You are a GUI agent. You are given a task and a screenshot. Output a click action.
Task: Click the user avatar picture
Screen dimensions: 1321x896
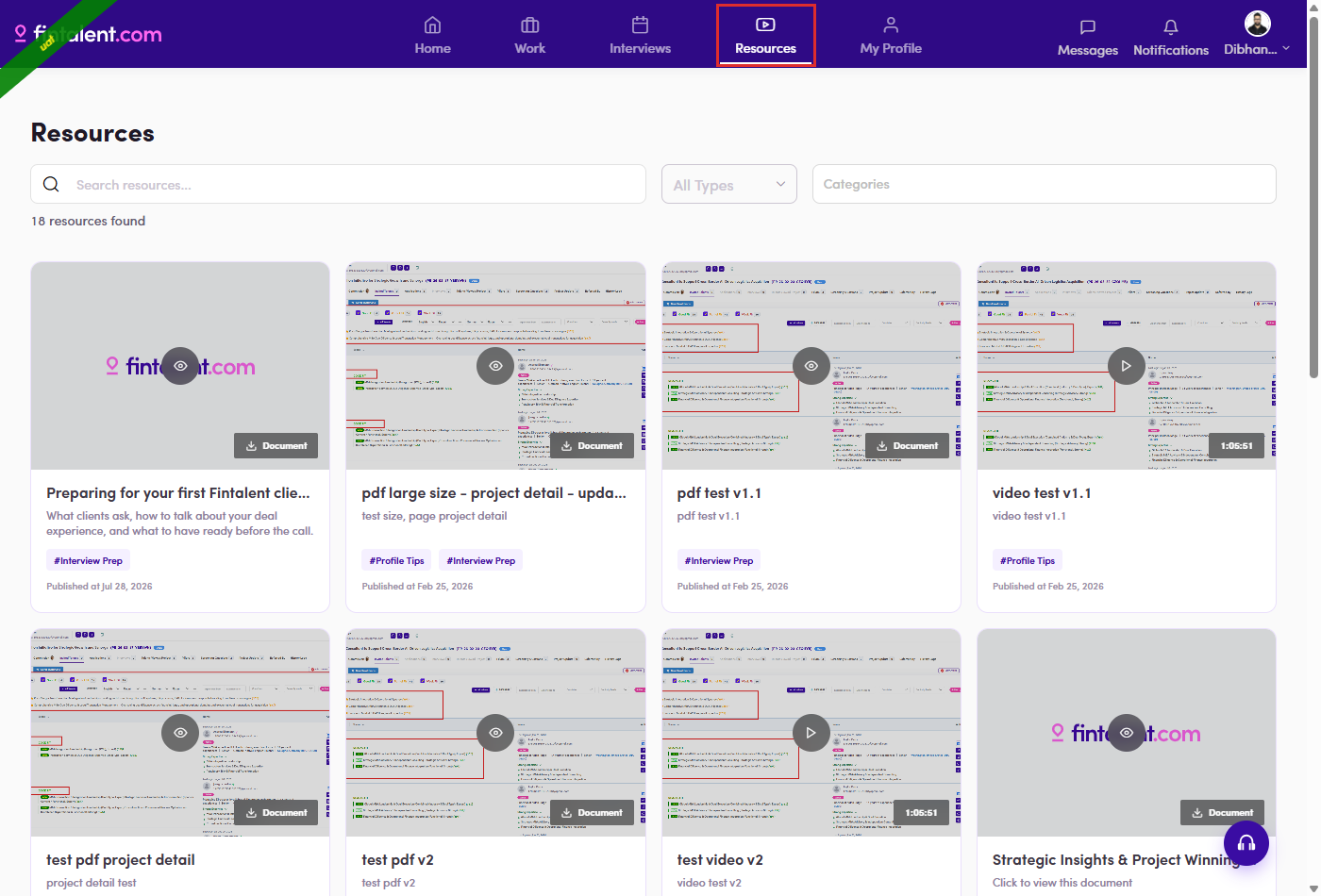[1257, 24]
